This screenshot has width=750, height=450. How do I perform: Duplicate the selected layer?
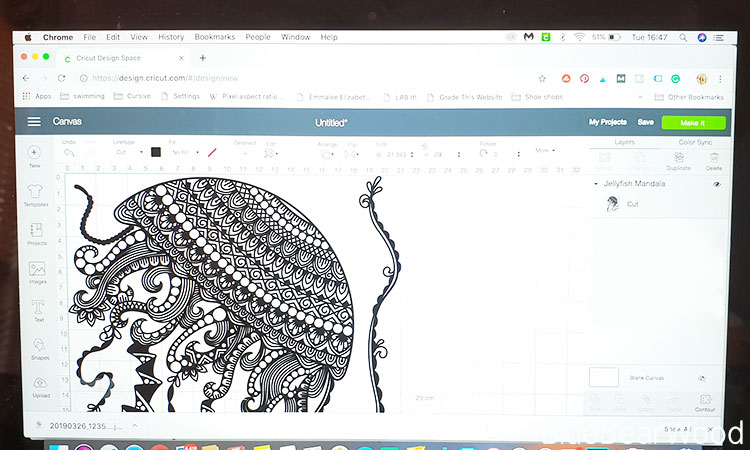678,162
